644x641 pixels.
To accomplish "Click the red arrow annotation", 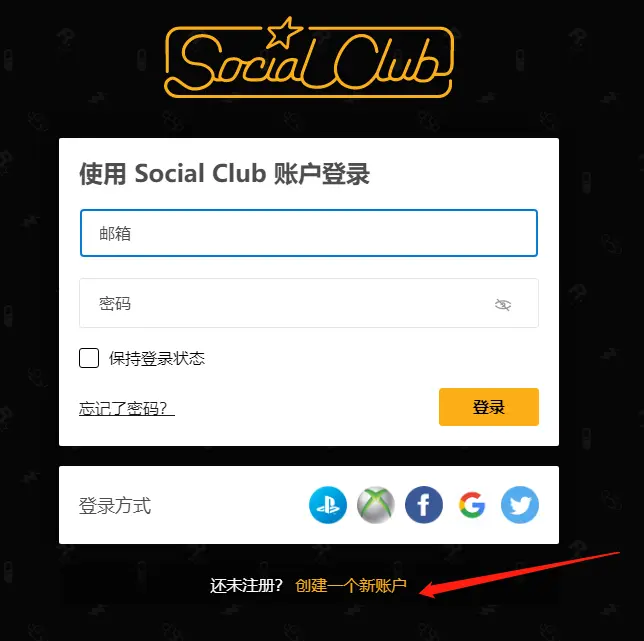I will pyautogui.click(x=520, y=575).
